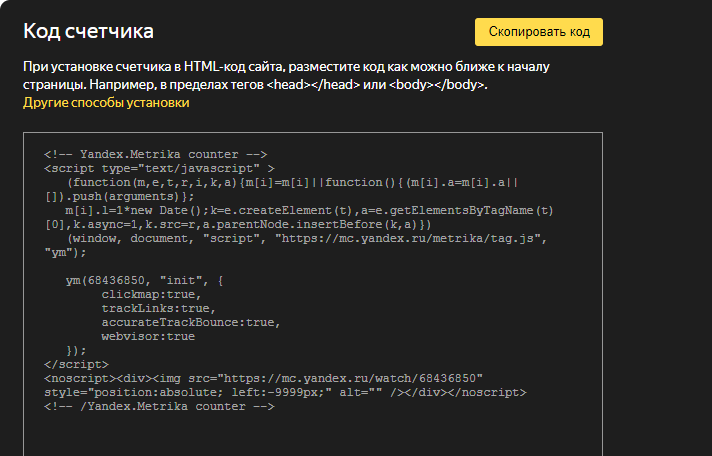Click the closing /Yandex.Metrika counter comment
This screenshot has width=712, height=456.
coord(159,407)
